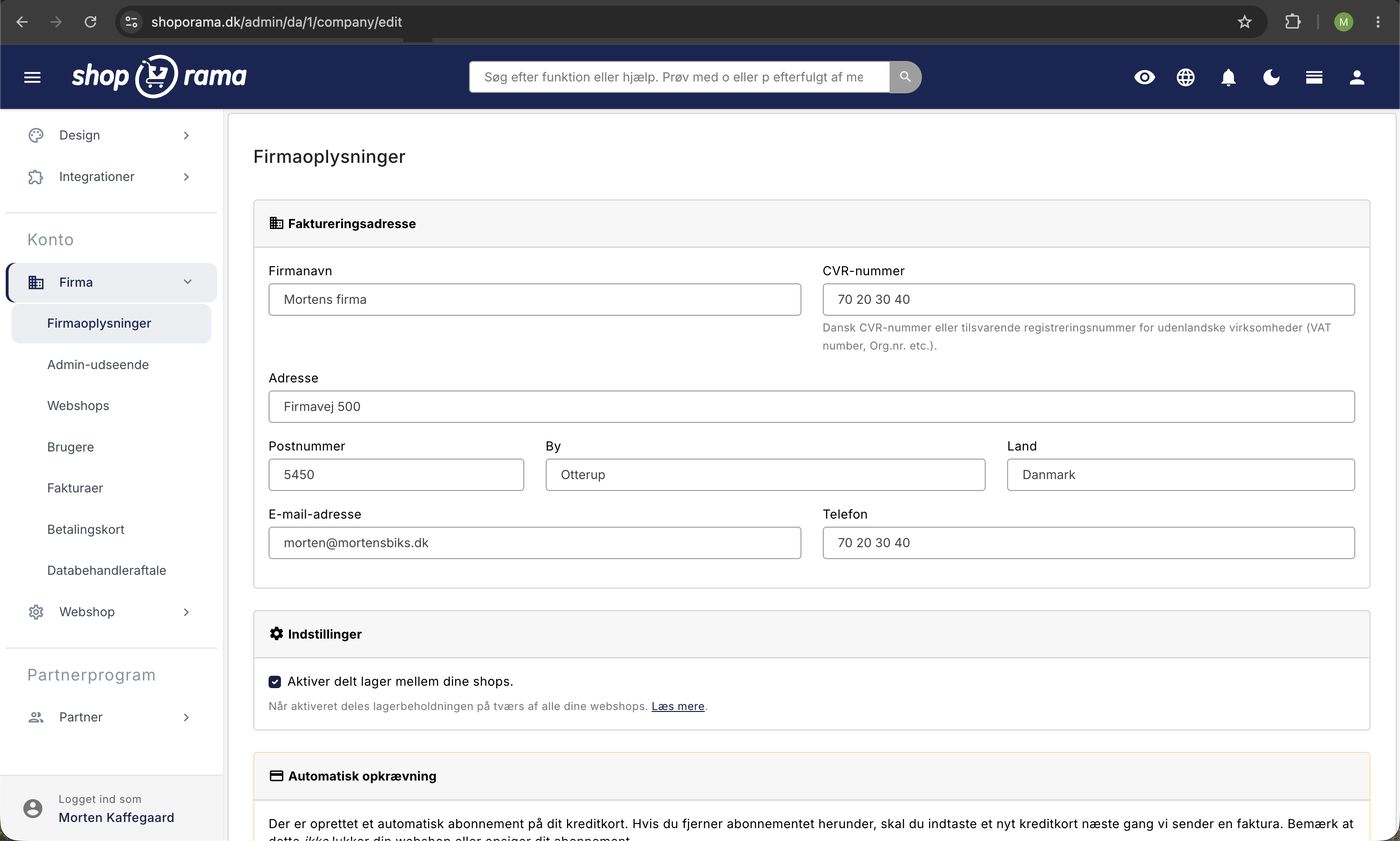Bookmark this page with star icon
Viewport: 1400px width, 841px height.
1245,21
